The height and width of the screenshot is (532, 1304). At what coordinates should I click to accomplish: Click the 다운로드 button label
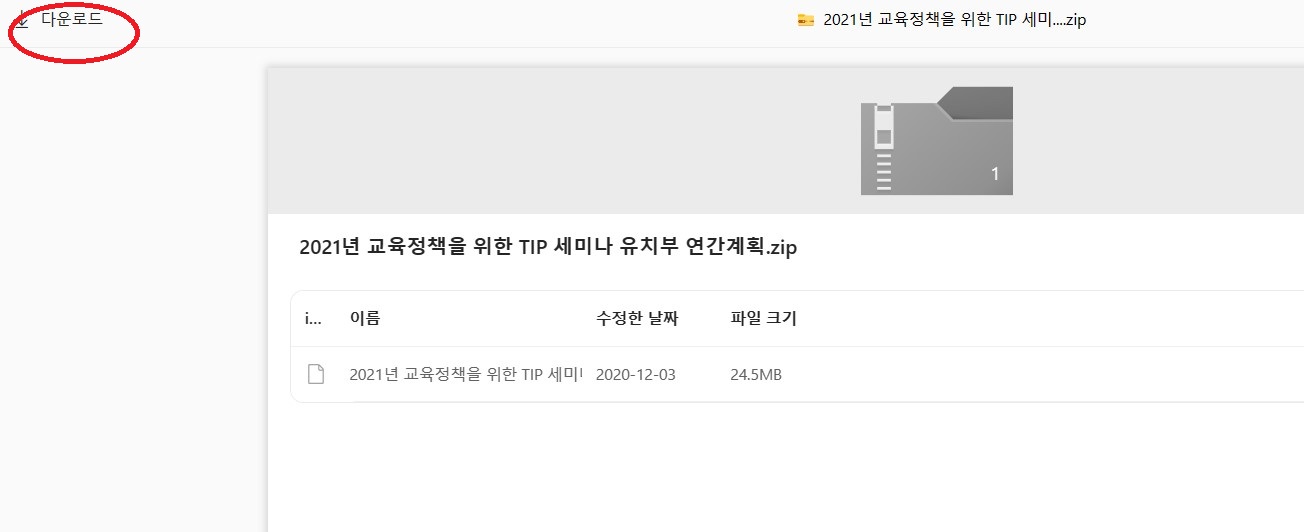72,19
